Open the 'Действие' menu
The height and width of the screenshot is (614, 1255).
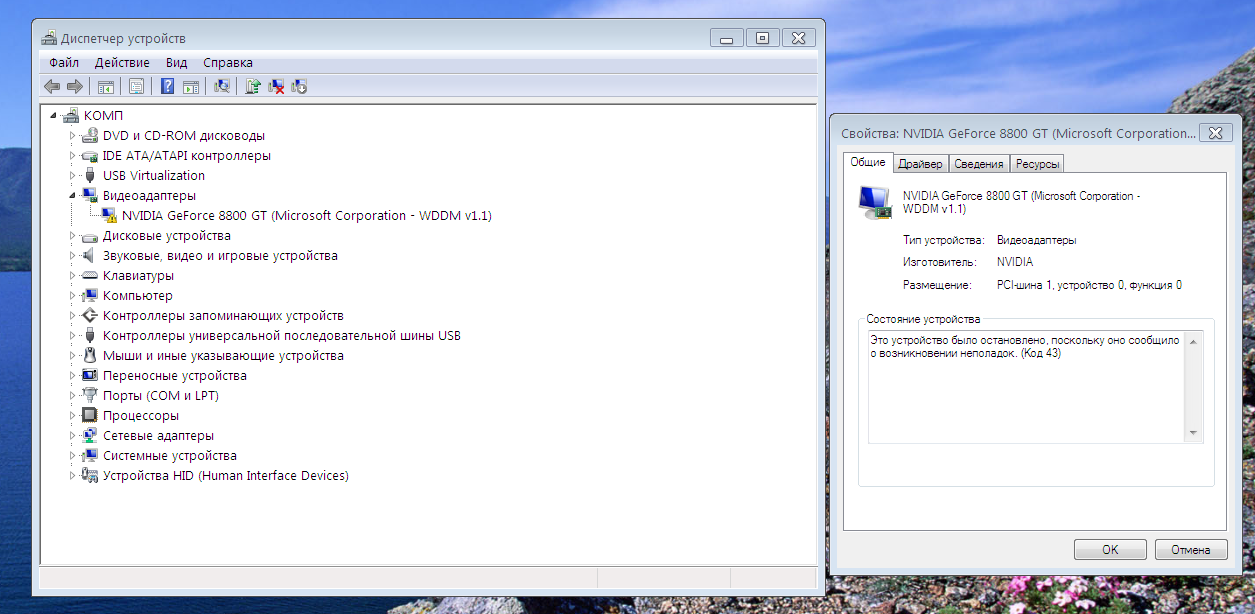(124, 62)
